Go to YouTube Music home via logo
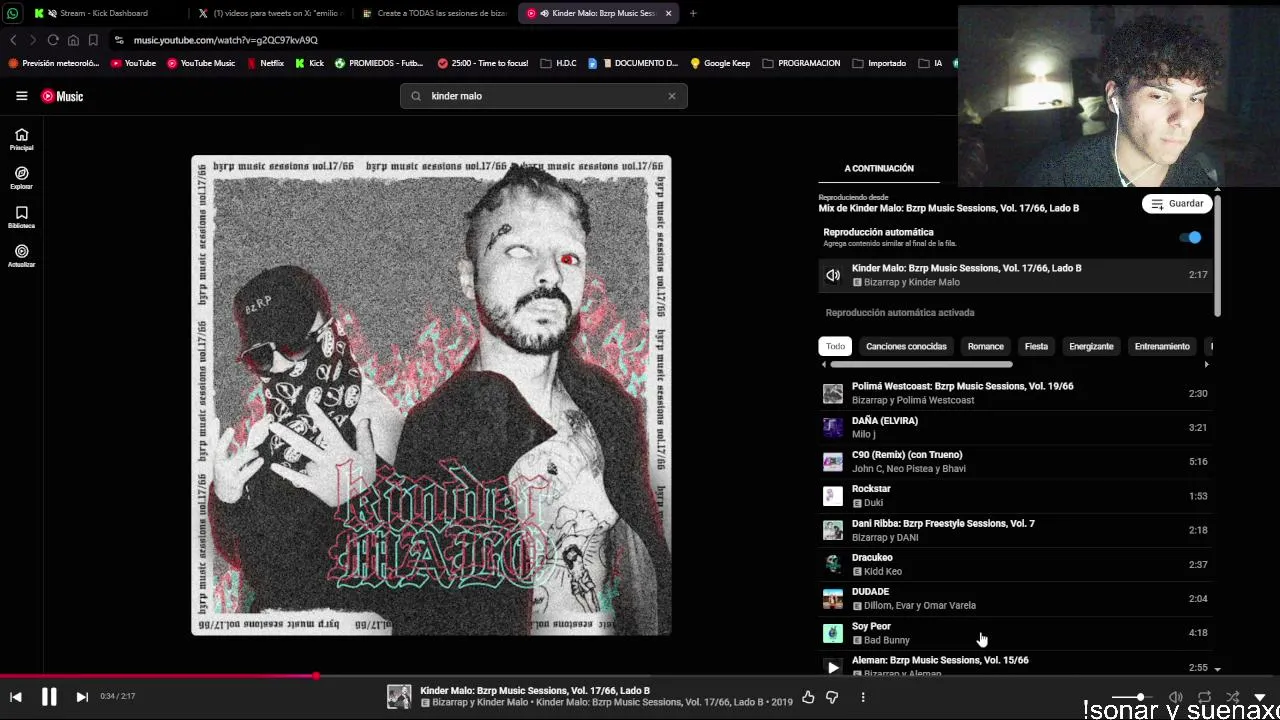 coord(62,96)
